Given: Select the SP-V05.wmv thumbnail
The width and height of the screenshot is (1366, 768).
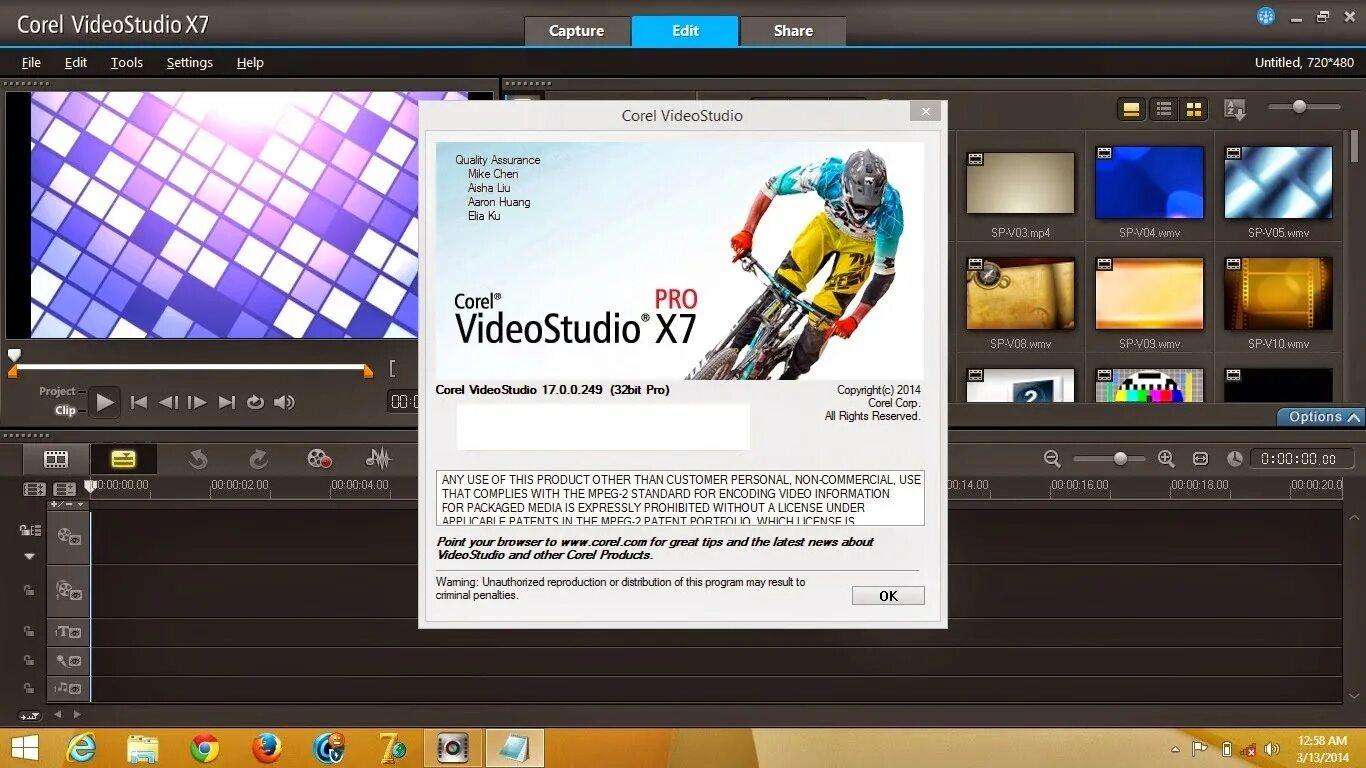Looking at the screenshot, I should tap(1278, 183).
